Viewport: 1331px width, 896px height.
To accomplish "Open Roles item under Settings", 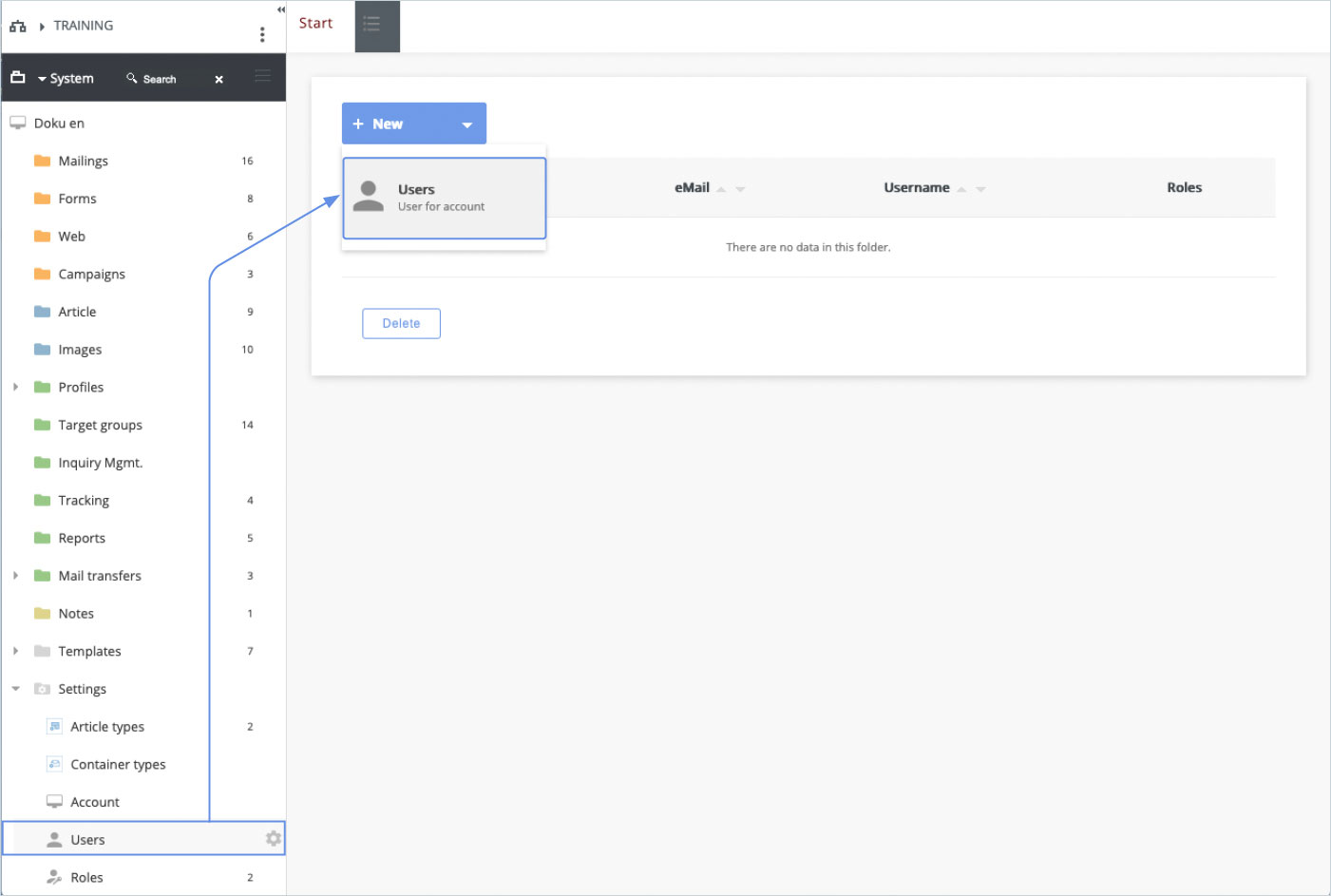I will (86, 877).
